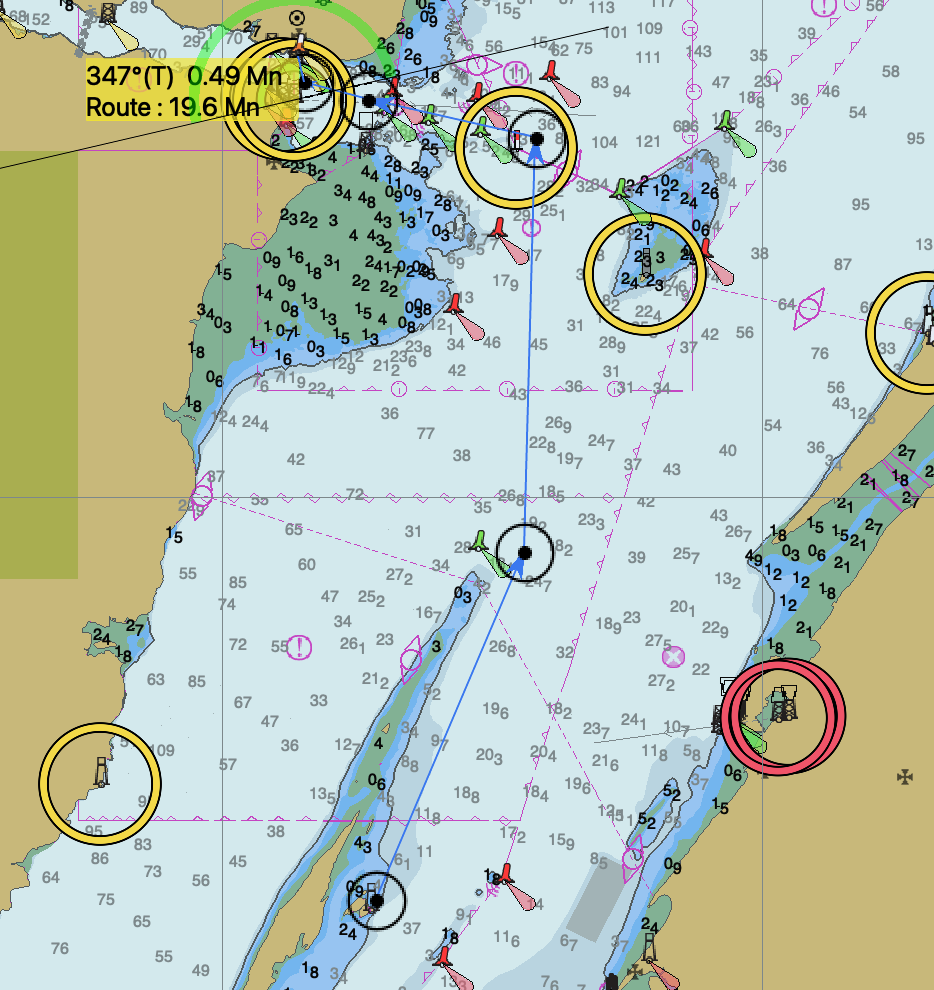Open the magenta exclamation caution symbol near depth 55

[x=300, y=647]
